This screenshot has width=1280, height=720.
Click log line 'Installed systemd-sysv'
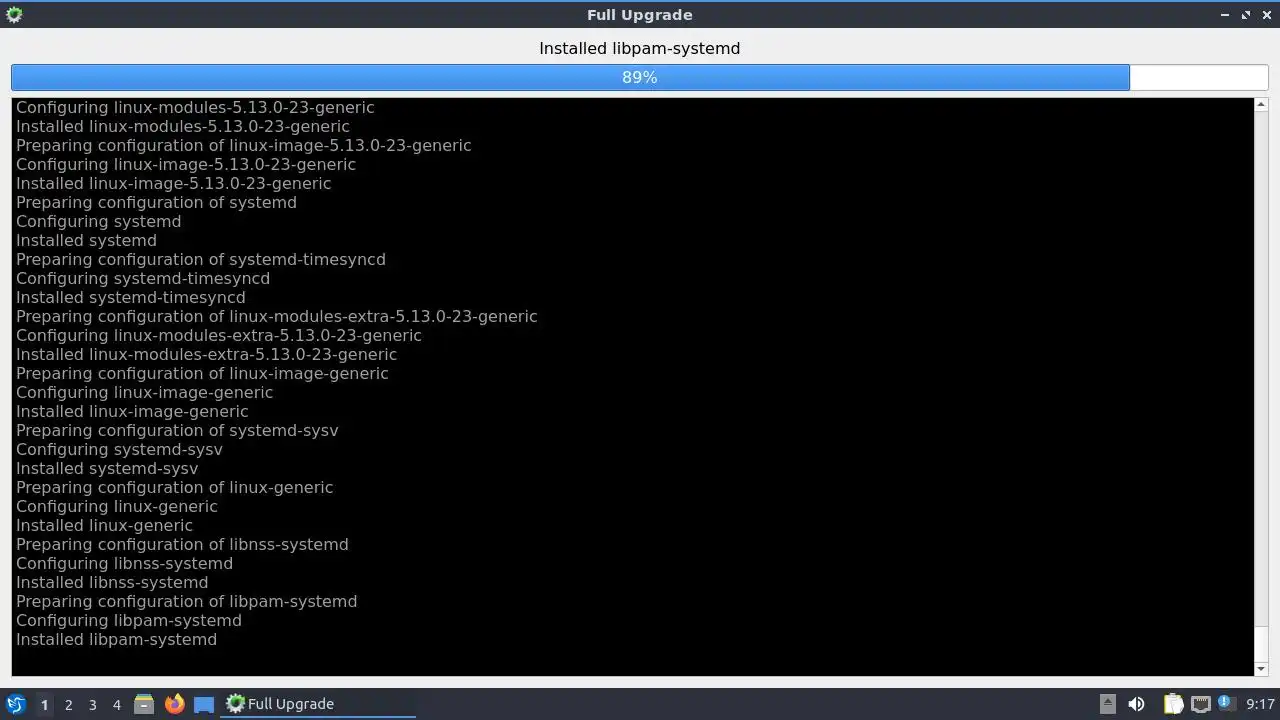[107, 468]
